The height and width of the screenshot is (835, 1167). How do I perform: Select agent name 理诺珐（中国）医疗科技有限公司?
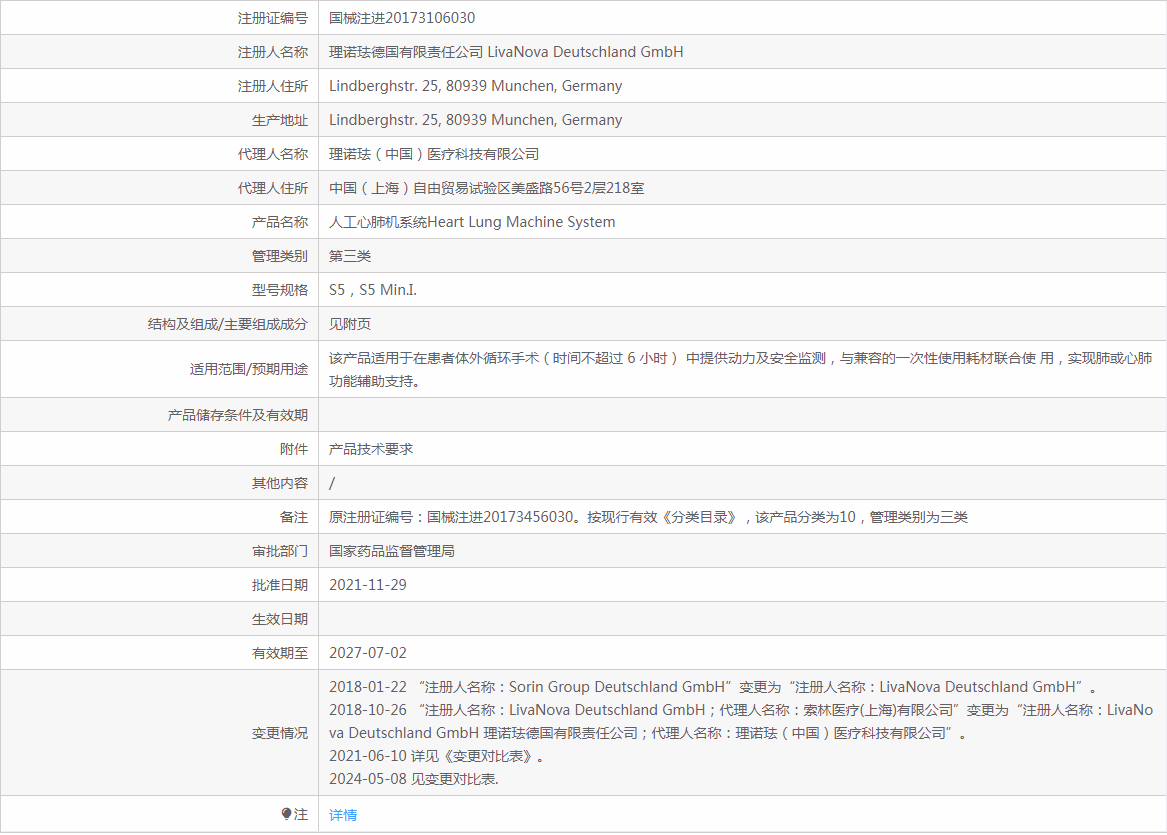[434, 154]
